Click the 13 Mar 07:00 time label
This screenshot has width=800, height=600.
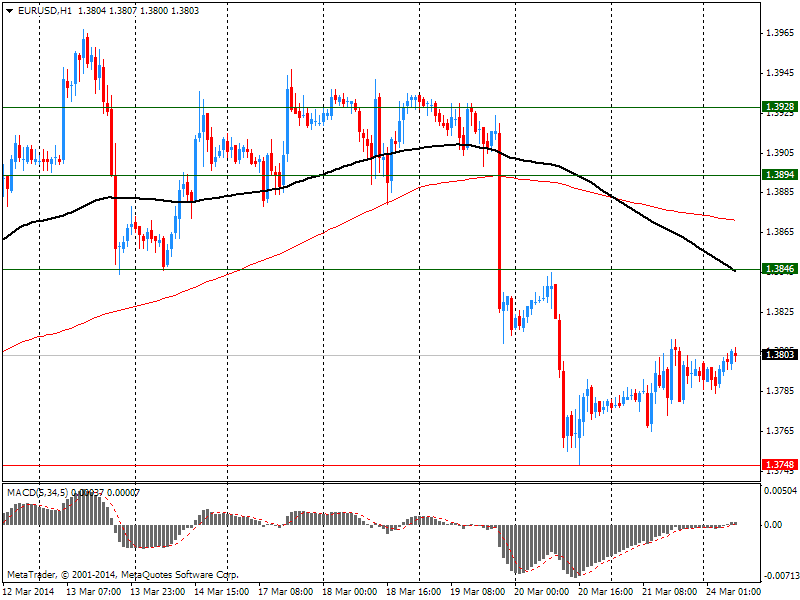[x=94, y=592]
